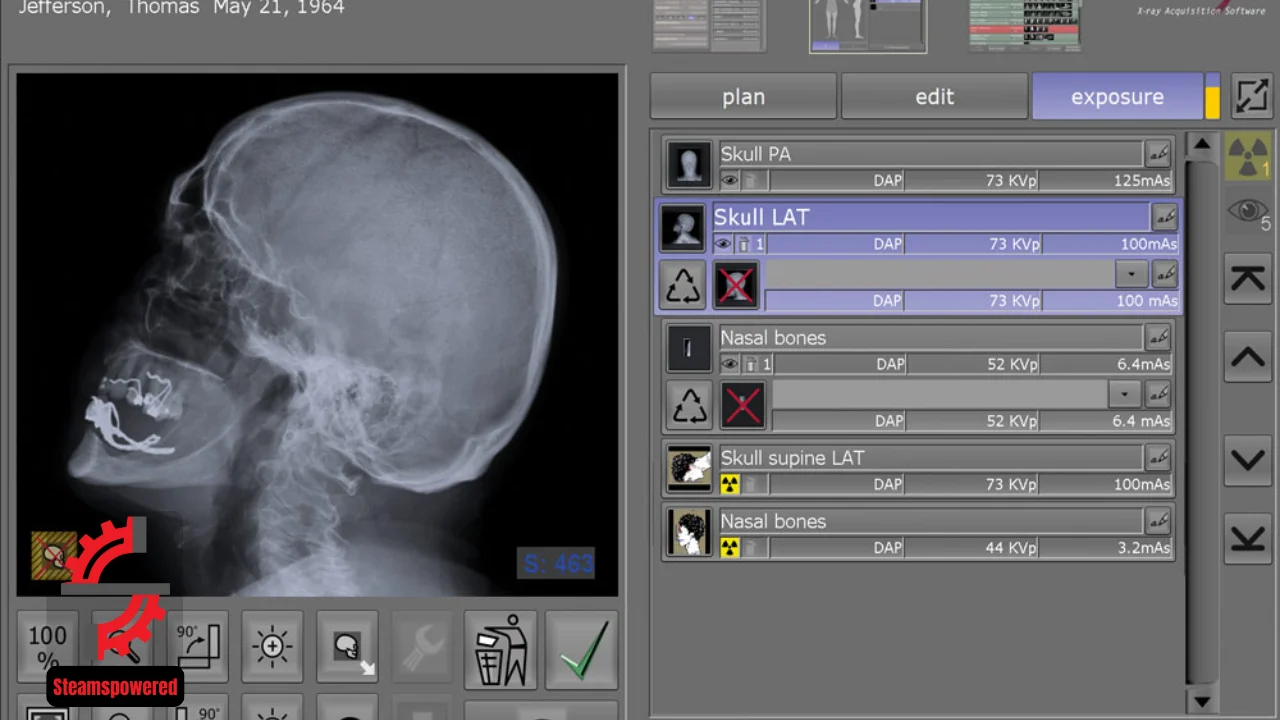Click the Skull supine LAT thumbnail icon

point(689,469)
